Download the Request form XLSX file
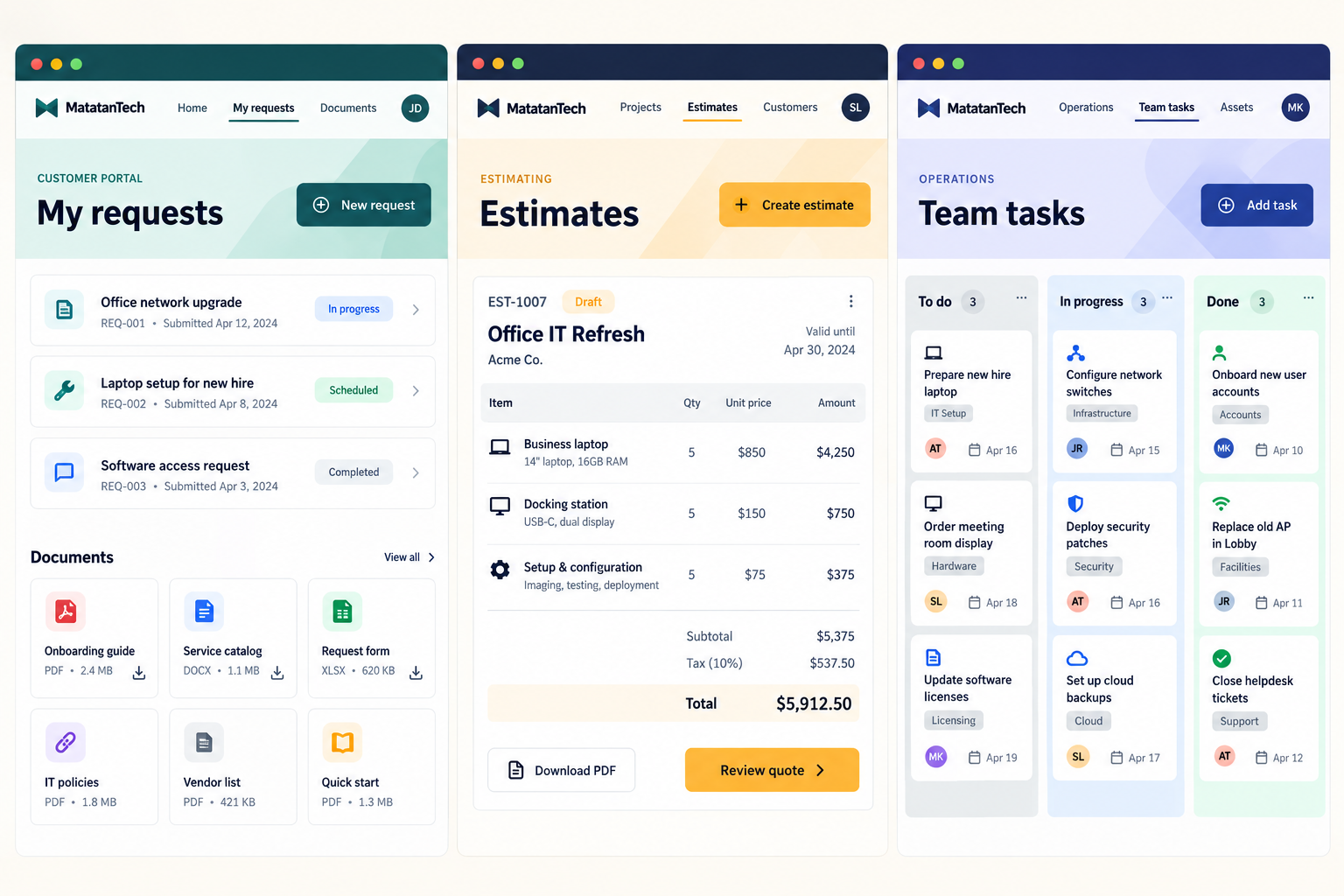Image resolution: width=1344 pixels, height=896 pixels. pos(416,672)
